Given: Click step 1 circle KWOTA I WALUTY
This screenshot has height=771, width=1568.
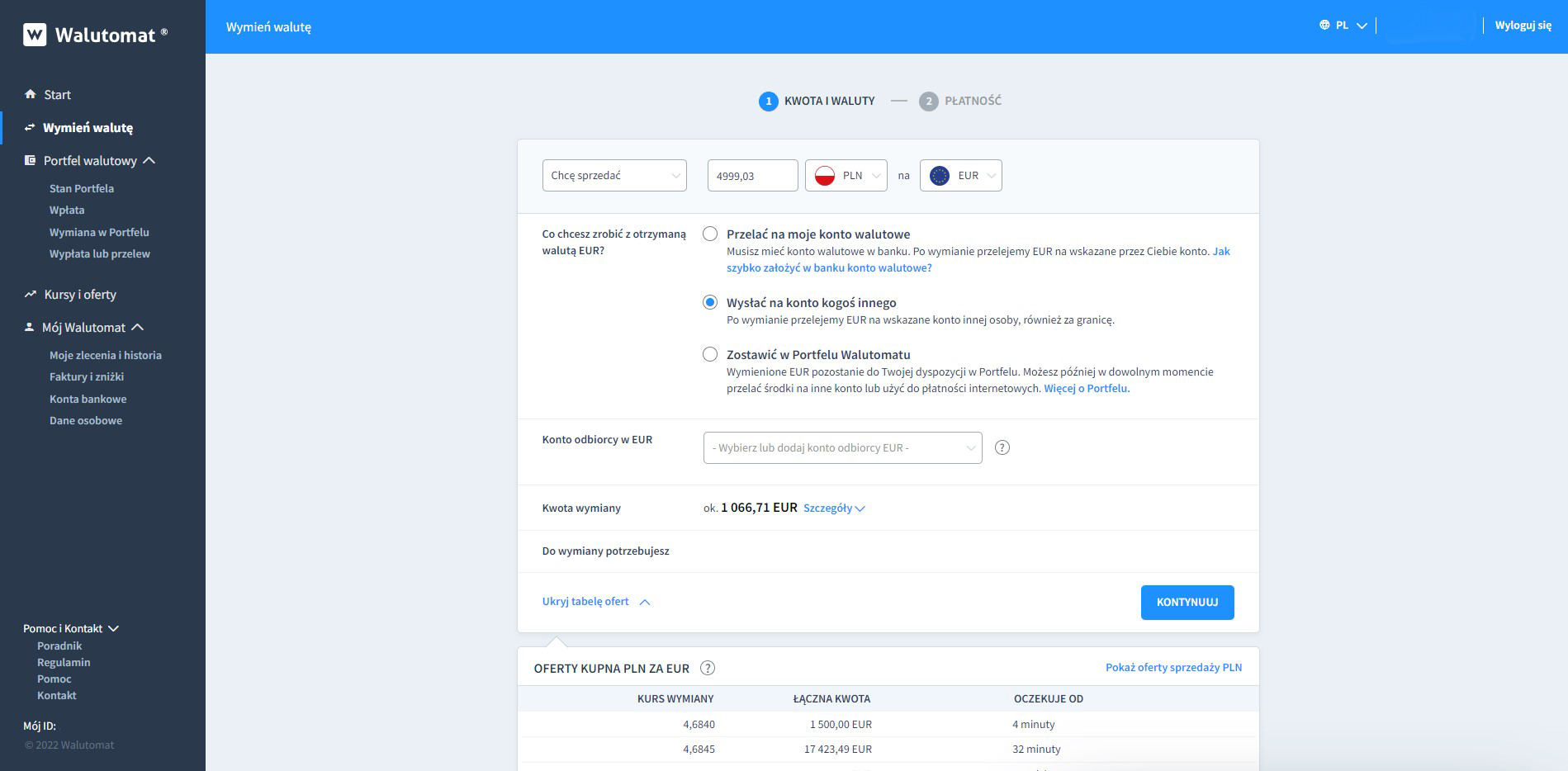Looking at the screenshot, I should point(768,102).
